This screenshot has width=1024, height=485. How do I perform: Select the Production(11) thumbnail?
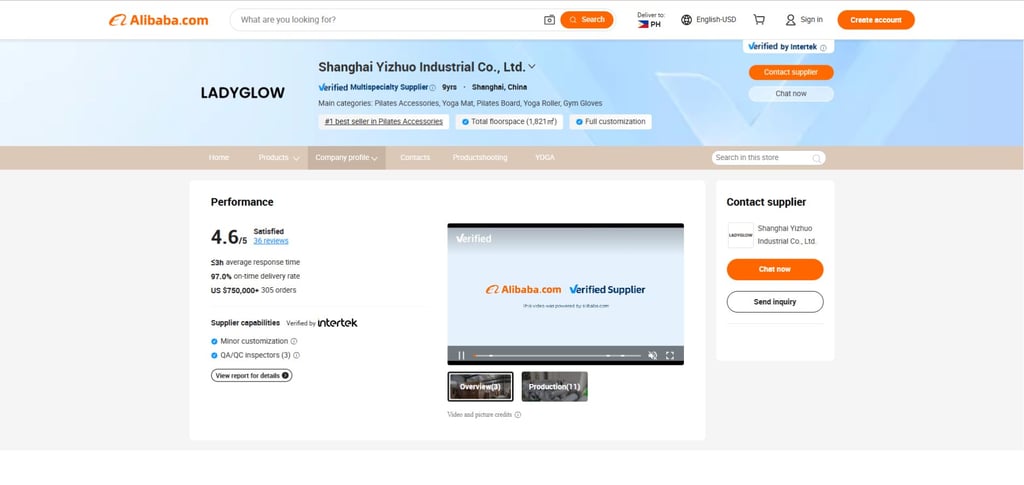pyautogui.click(x=554, y=386)
